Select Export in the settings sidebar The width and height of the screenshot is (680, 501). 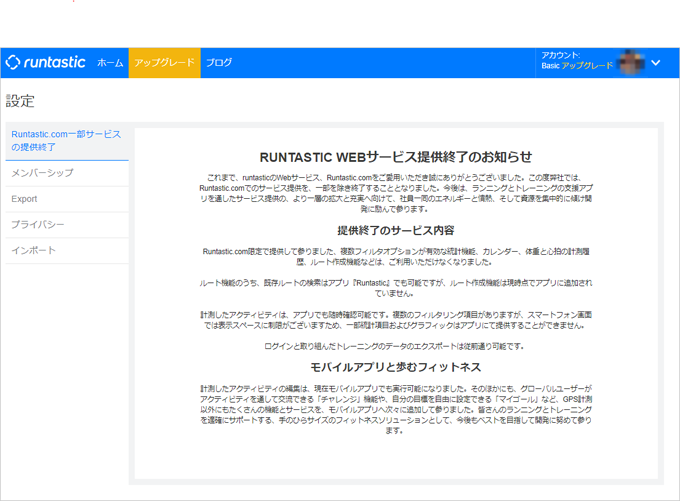click(x=67, y=199)
